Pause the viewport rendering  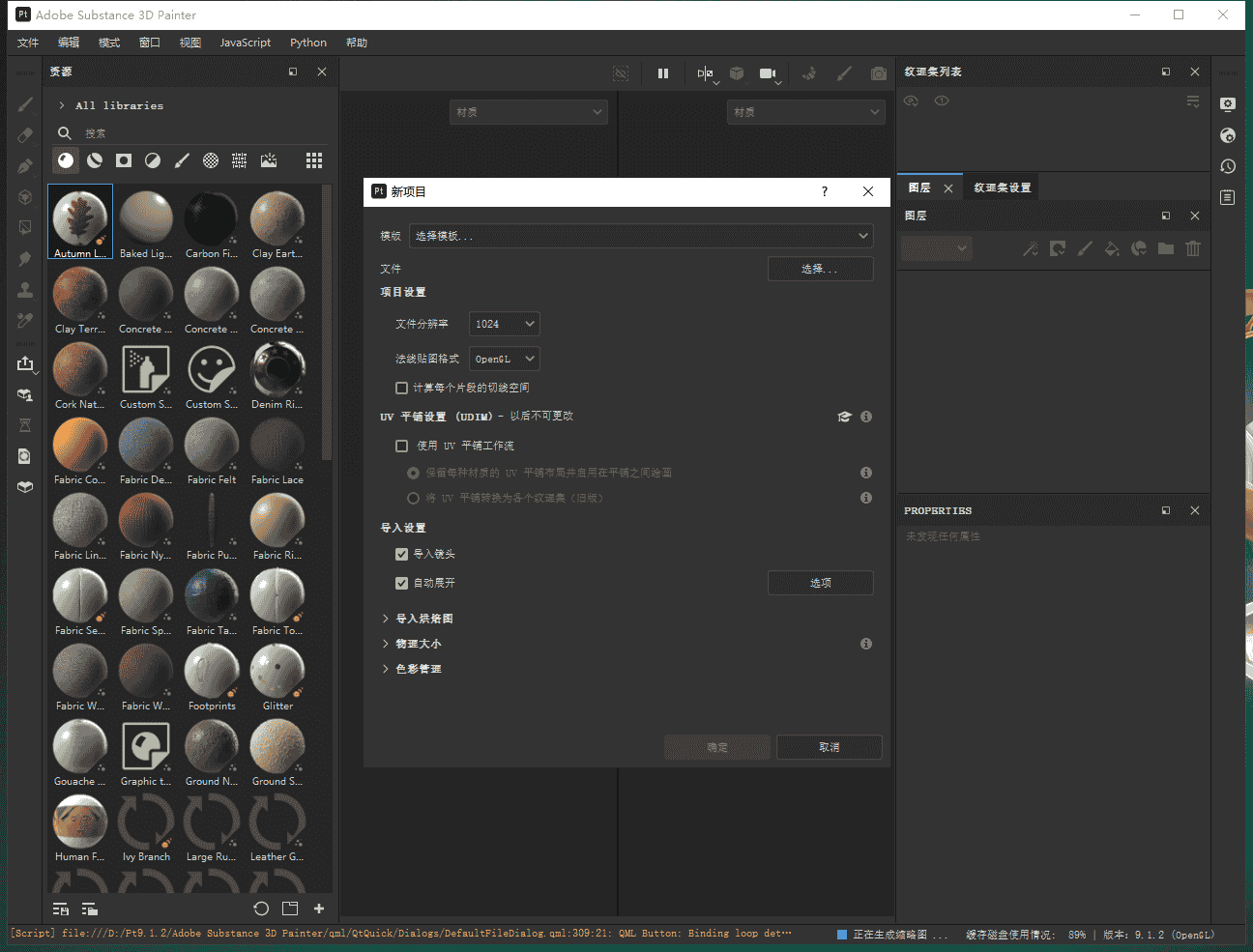[663, 73]
